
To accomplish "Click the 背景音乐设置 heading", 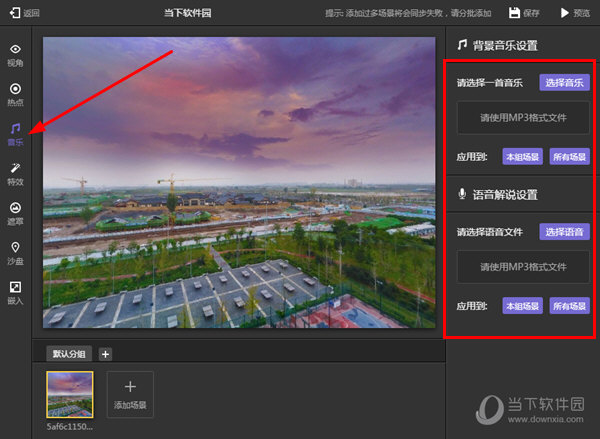I will [505, 46].
